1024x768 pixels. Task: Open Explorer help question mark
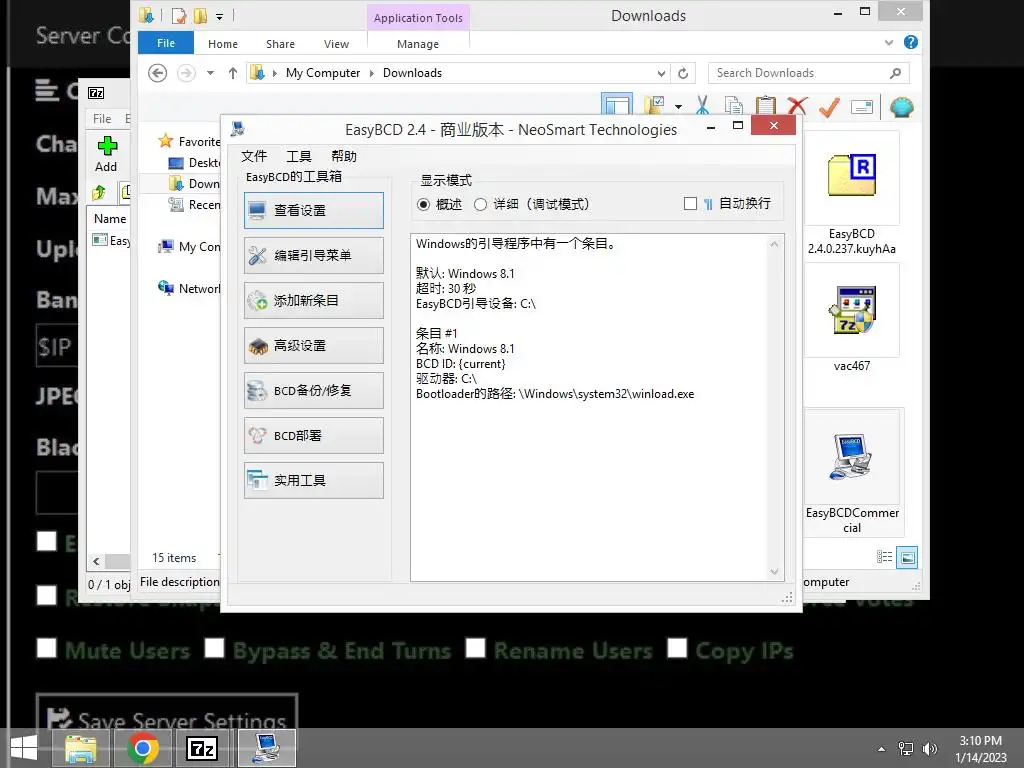(910, 42)
